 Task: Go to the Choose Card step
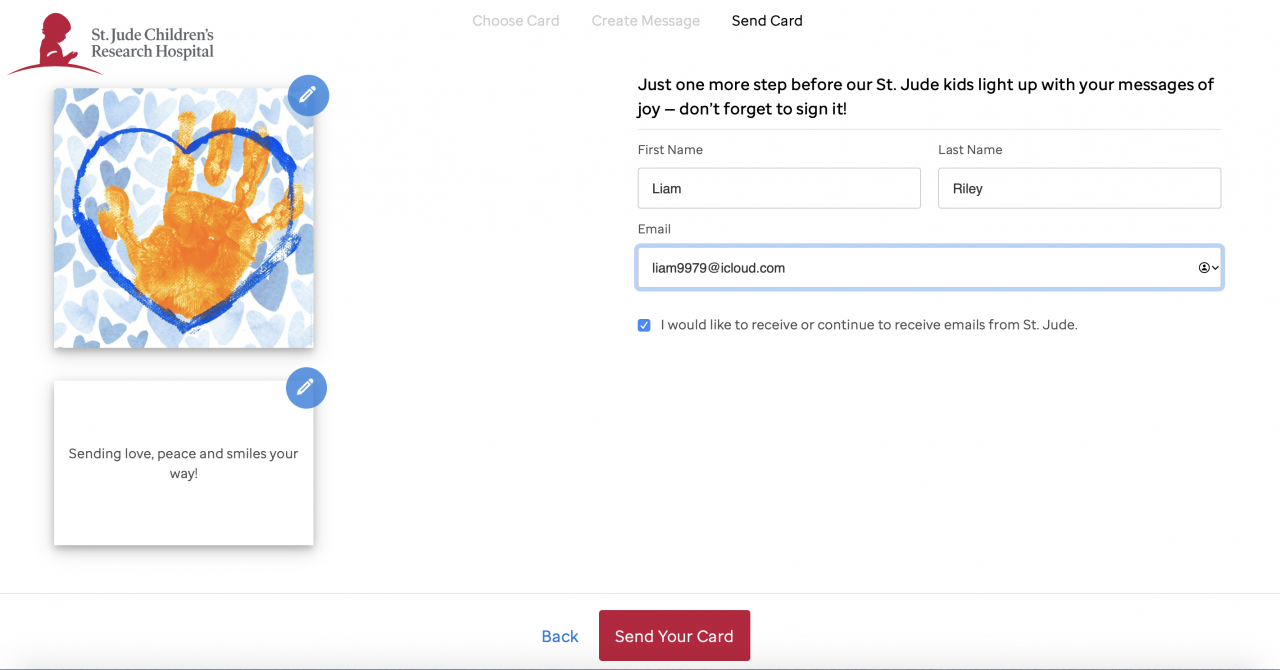(516, 20)
